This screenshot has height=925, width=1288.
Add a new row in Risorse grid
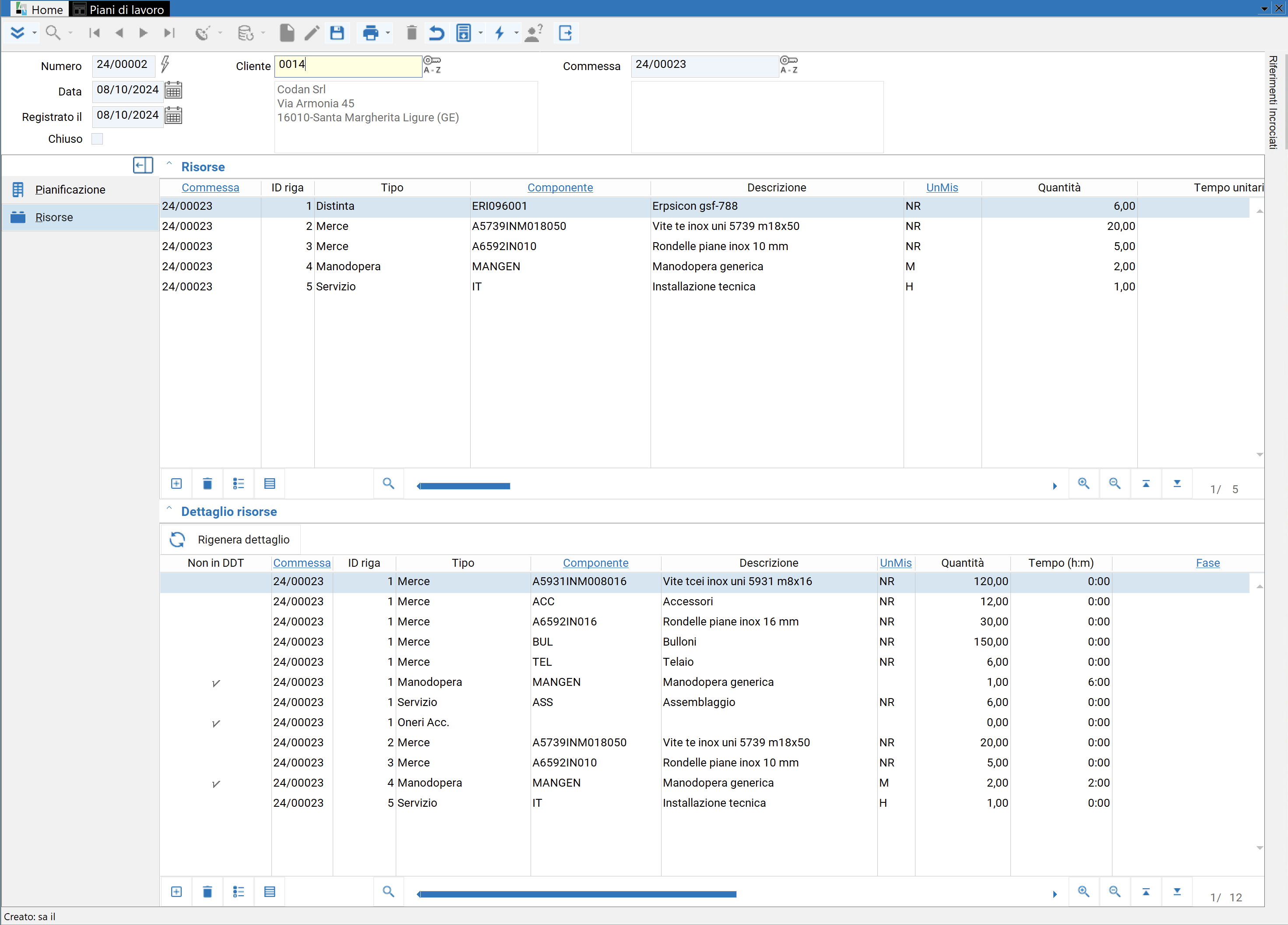coord(176,484)
